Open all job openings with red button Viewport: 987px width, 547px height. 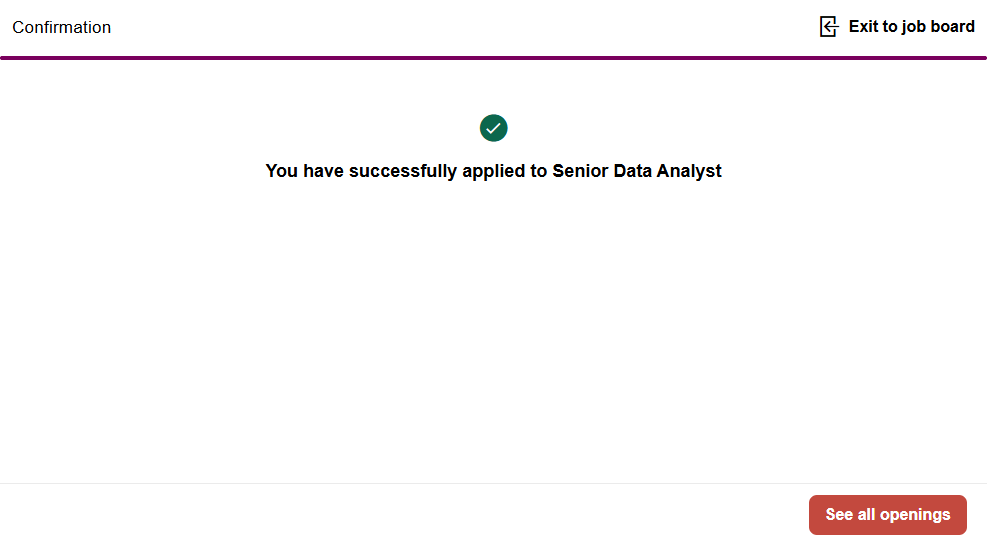887,515
